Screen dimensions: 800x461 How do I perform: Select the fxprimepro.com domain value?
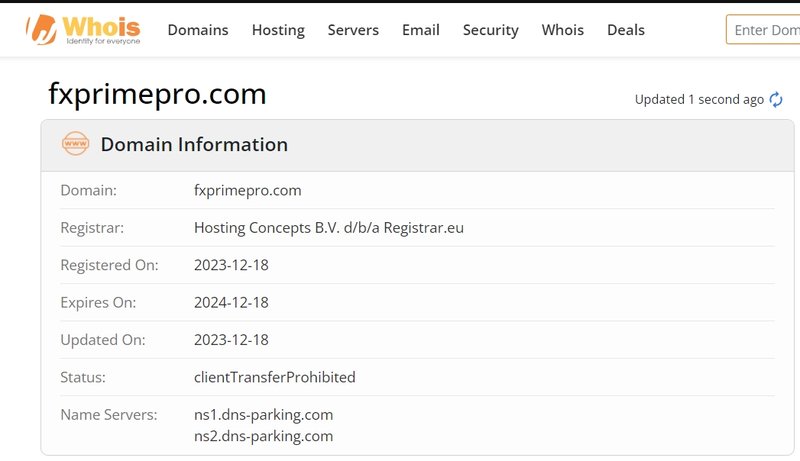(x=247, y=191)
